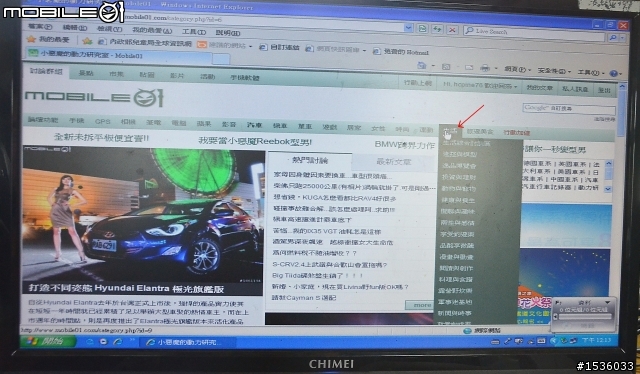Open the 說明(H) menu
640x374 pixels.
point(228,33)
